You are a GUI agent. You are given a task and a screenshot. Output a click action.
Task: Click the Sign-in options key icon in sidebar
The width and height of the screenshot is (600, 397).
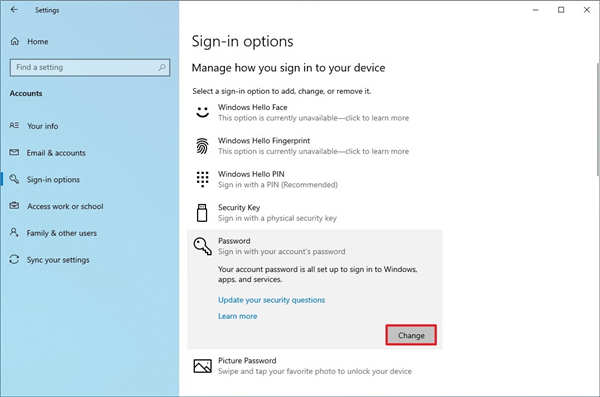tap(14, 179)
